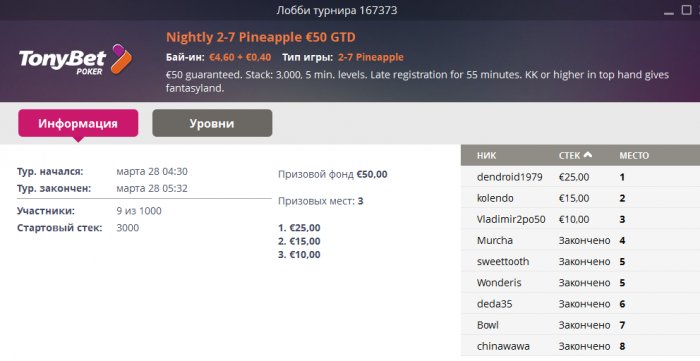Image resolution: width=700 pixels, height=361 pixels.
Task: Minimize the tournament lobby window
Action: click(668, 11)
